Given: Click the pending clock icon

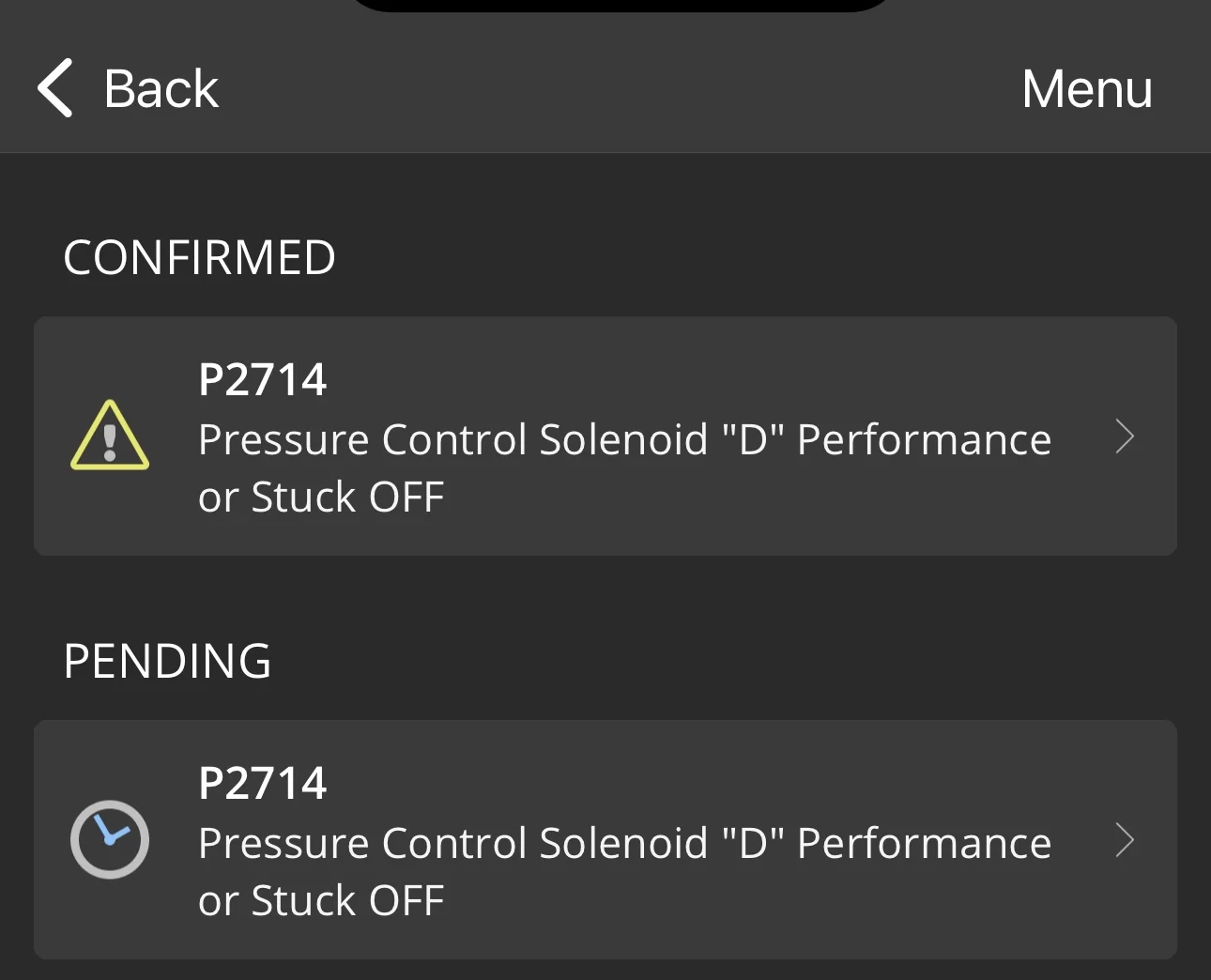Looking at the screenshot, I should [x=110, y=839].
